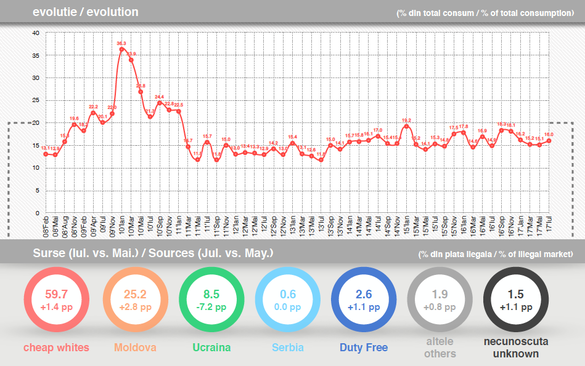The height and width of the screenshot is (366, 585).
Task: Click the dark blue Duty Free circle
Action: tap(364, 300)
